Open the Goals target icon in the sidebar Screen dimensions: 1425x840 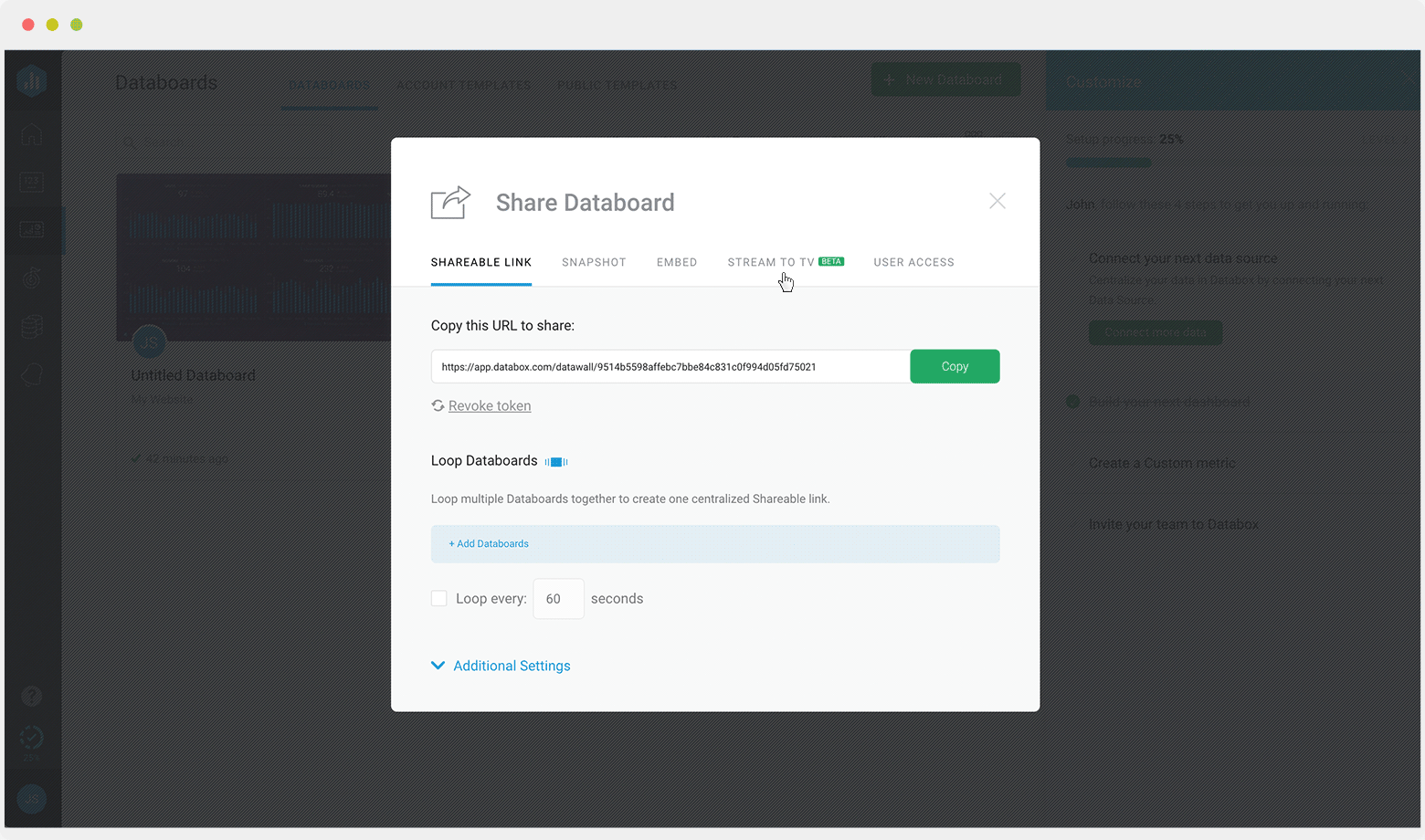click(32, 278)
